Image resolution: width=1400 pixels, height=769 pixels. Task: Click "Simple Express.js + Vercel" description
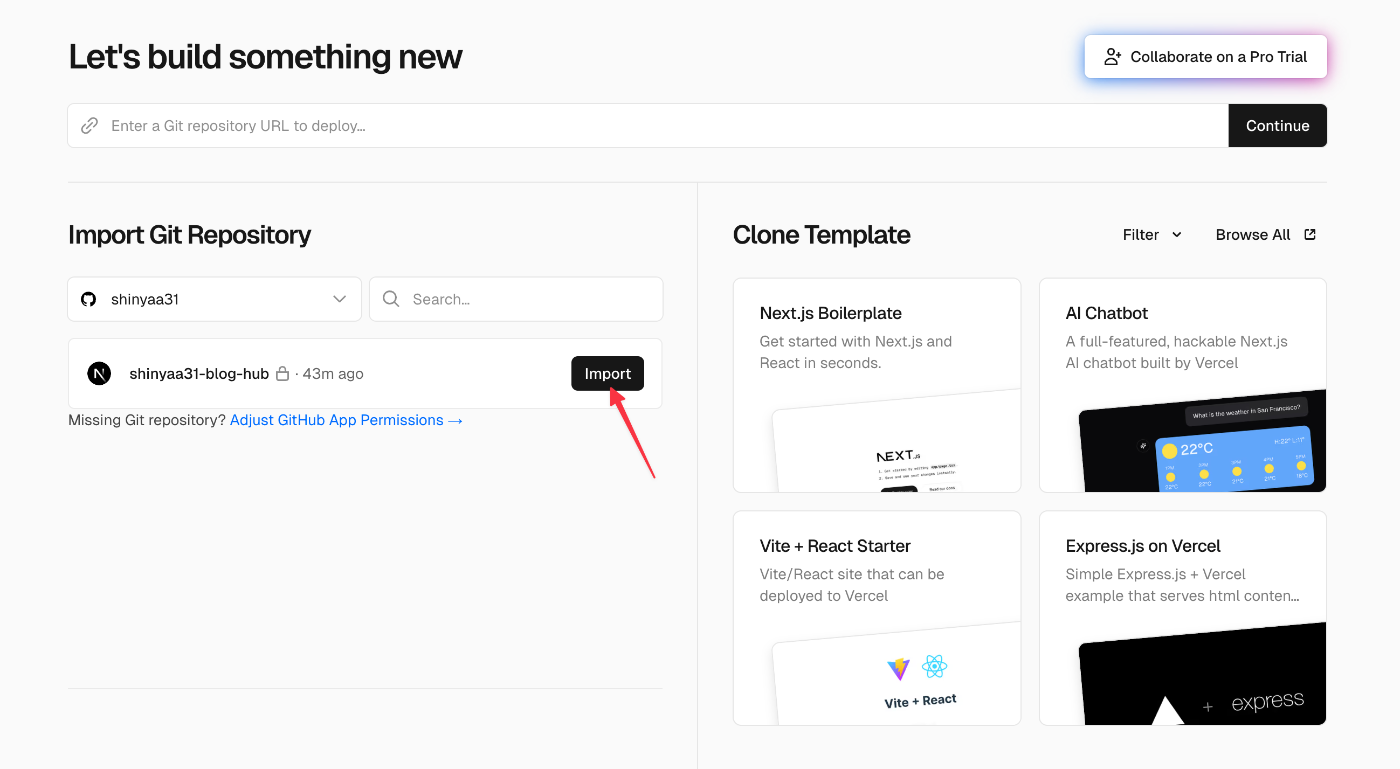click(1156, 574)
